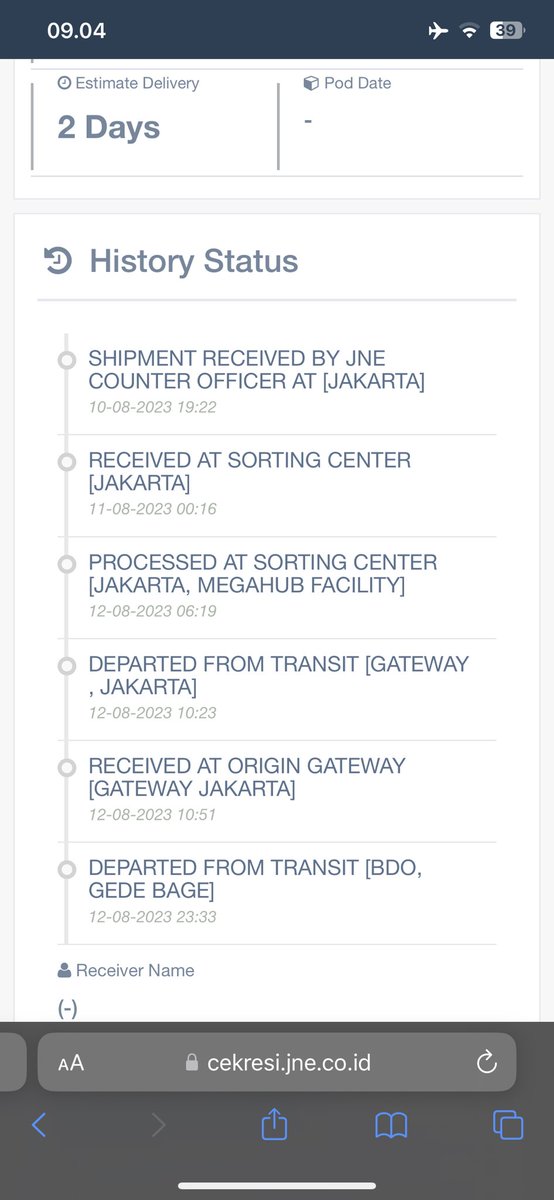The height and width of the screenshot is (1200, 554).
Task: Tap the cekresi.jne.co.id address bar
Action: 277,1062
